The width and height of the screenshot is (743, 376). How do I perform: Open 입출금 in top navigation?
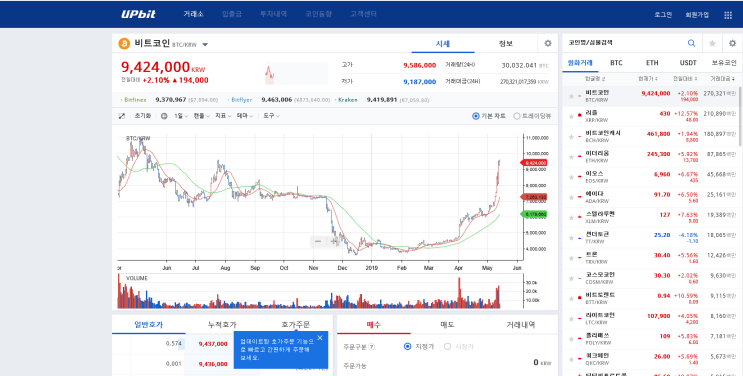(x=232, y=14)
